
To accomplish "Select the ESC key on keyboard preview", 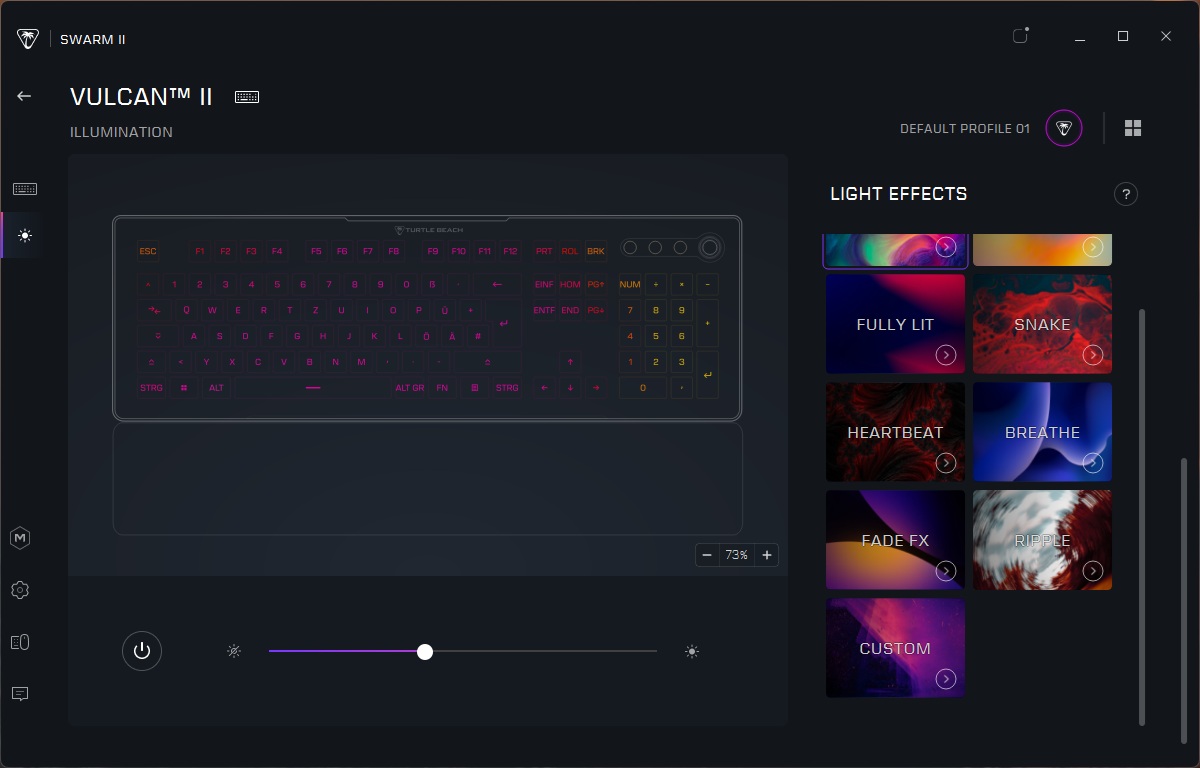I will point(148,251).
